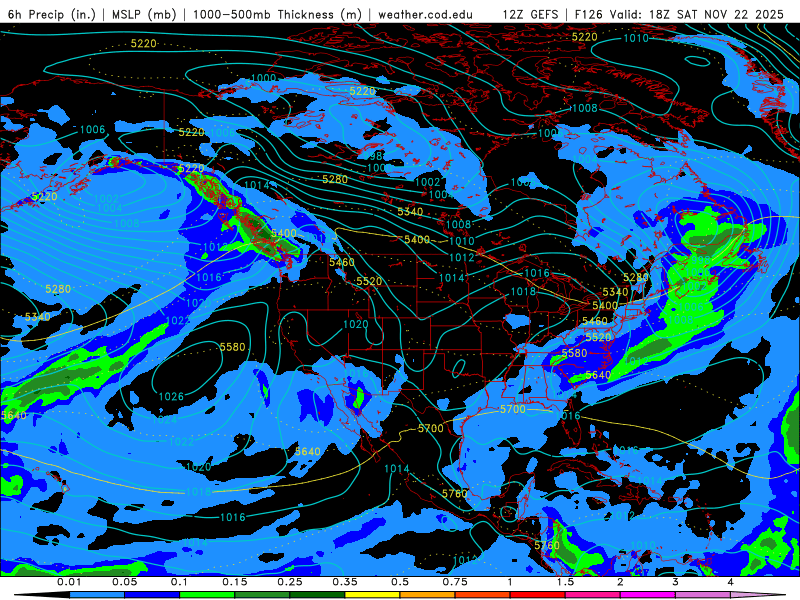Click the '1000-500mb Thickness (m)' title text
800x600 pixels.
pyautogui.click(x=278, y=14)
